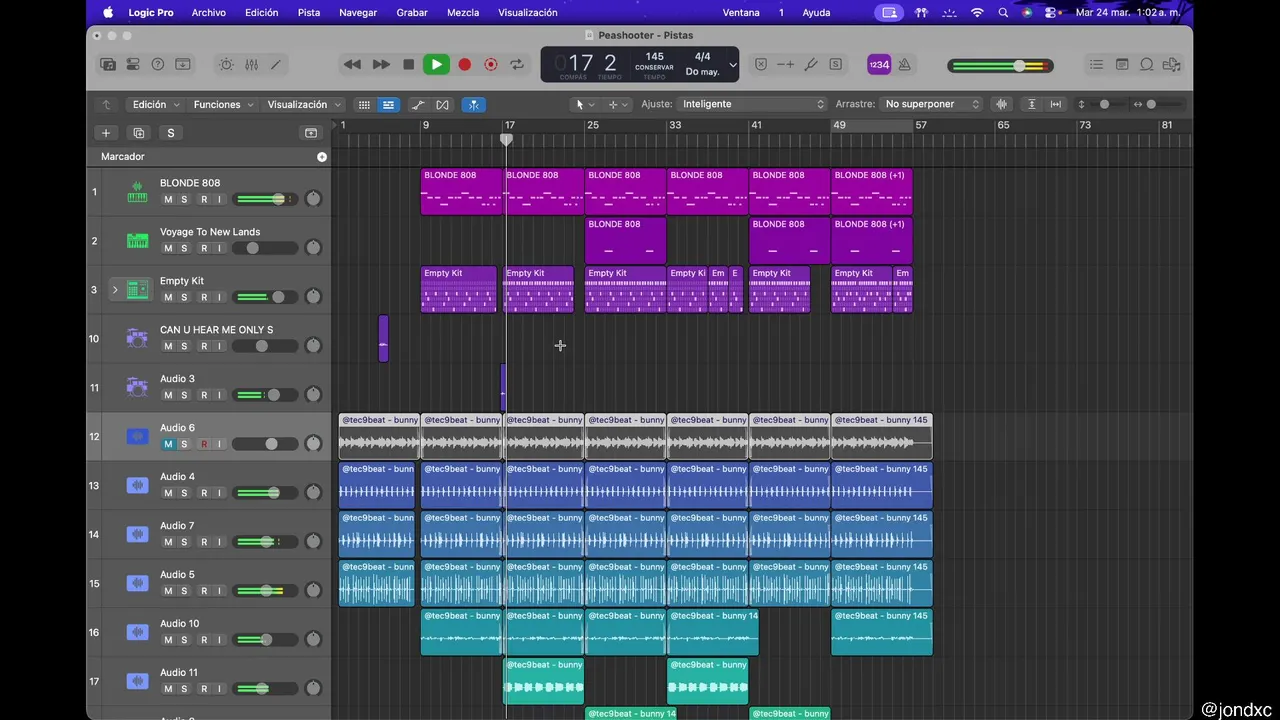The width and height of the screenshot is (1280, 720).
Task: Solo the Voyage To New Lands track
Action: pyautogui.click(x=184, y=248)
